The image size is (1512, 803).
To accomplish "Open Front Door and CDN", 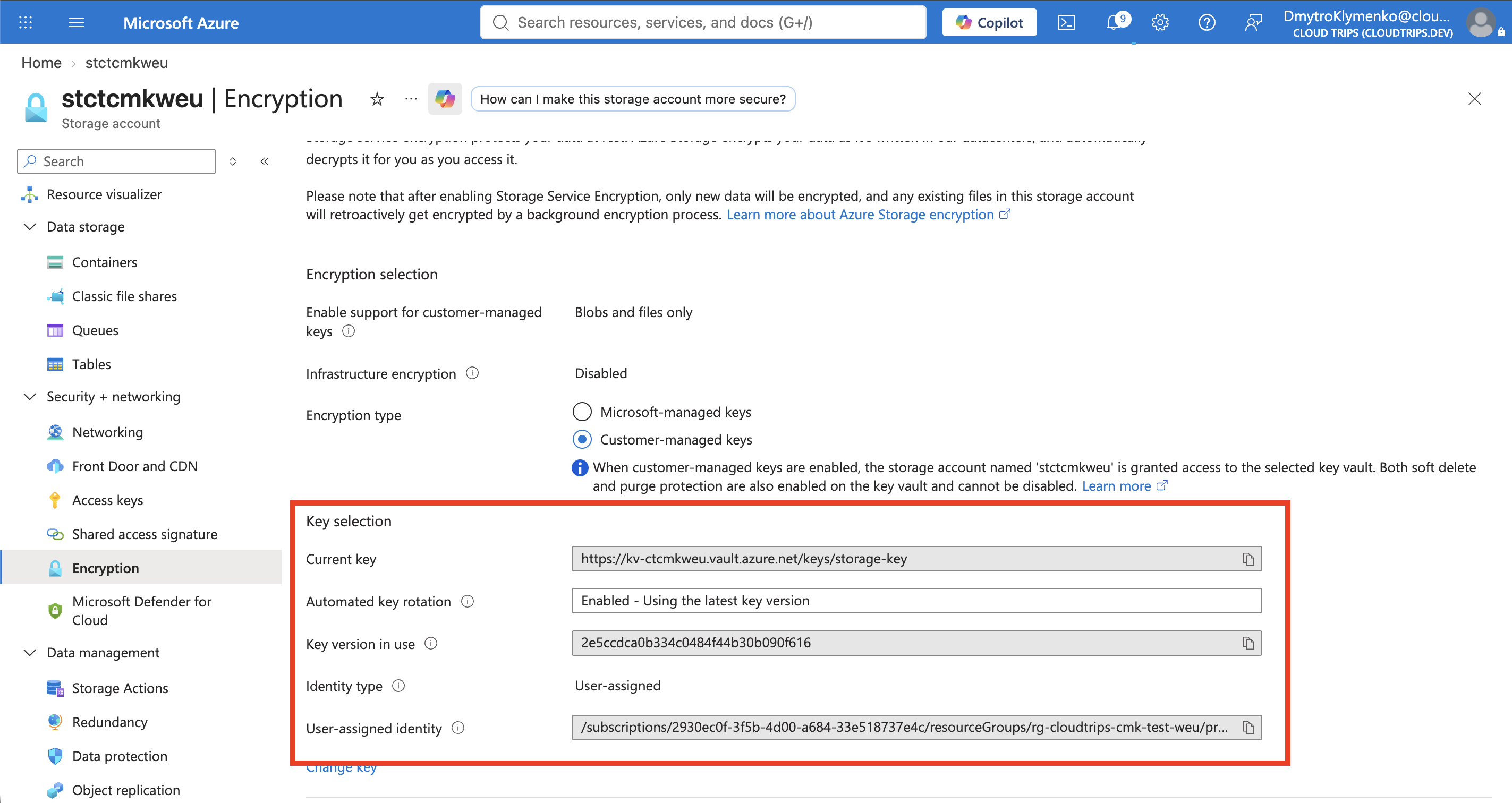I will point(134,466).
